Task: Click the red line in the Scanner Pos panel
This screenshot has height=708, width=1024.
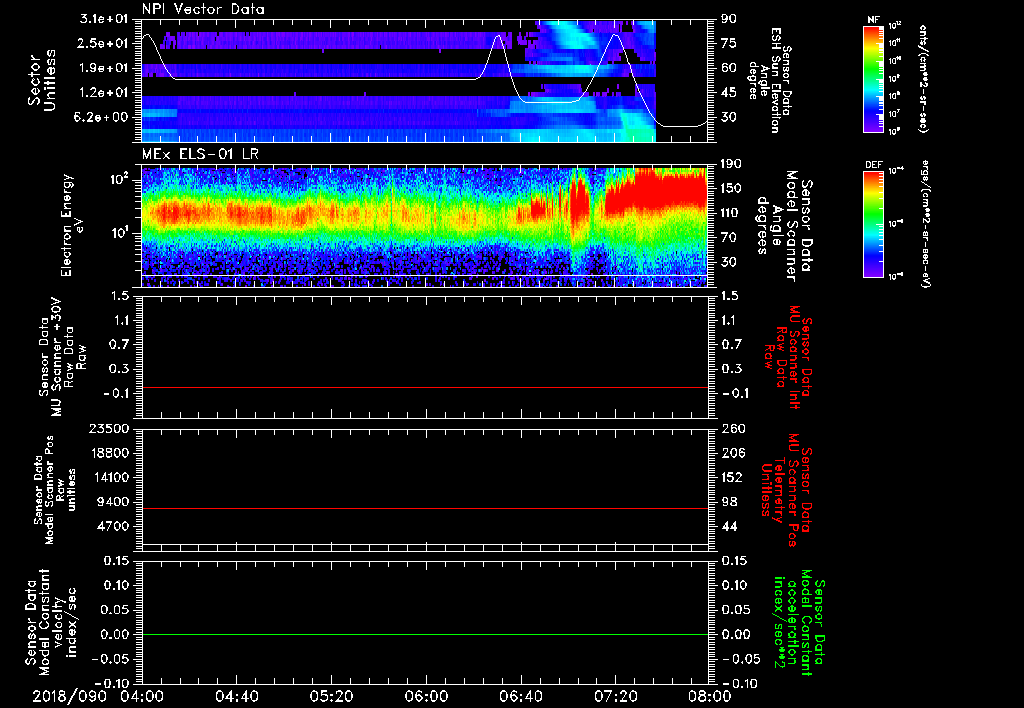Action: click(x=425, y=508)
